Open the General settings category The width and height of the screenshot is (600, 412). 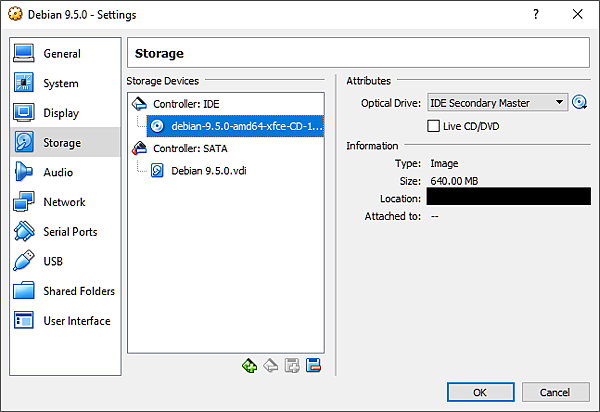62,54
